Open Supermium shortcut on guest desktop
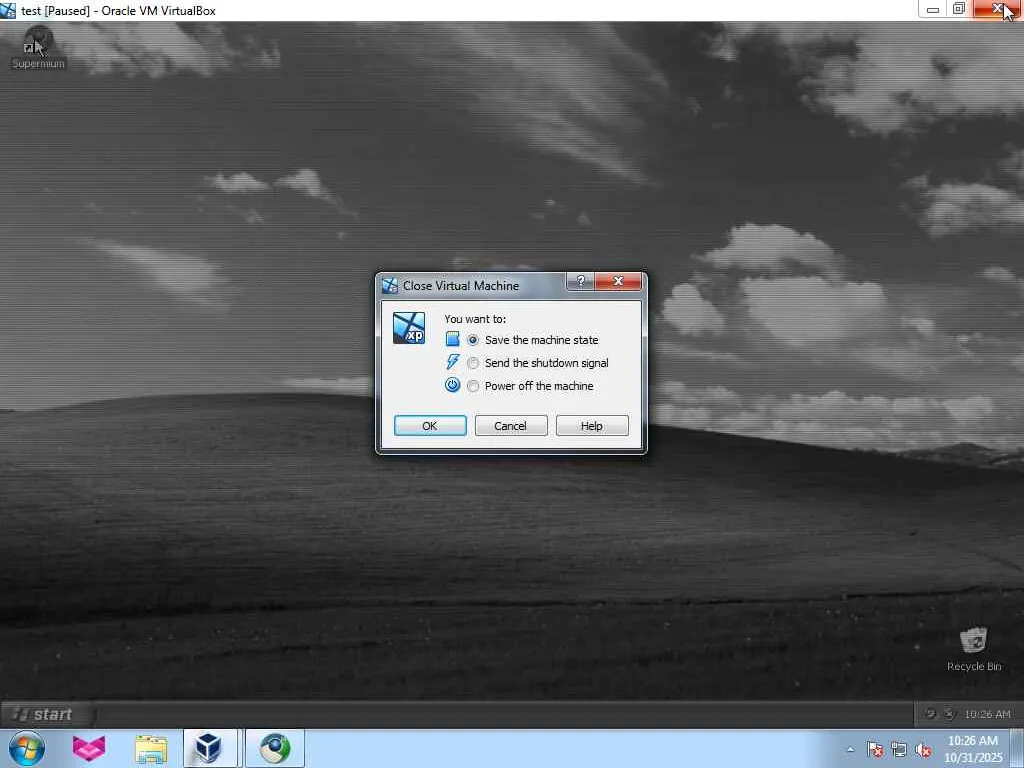The width and height of the screenshot is (1024, 768). pos(39,47)
